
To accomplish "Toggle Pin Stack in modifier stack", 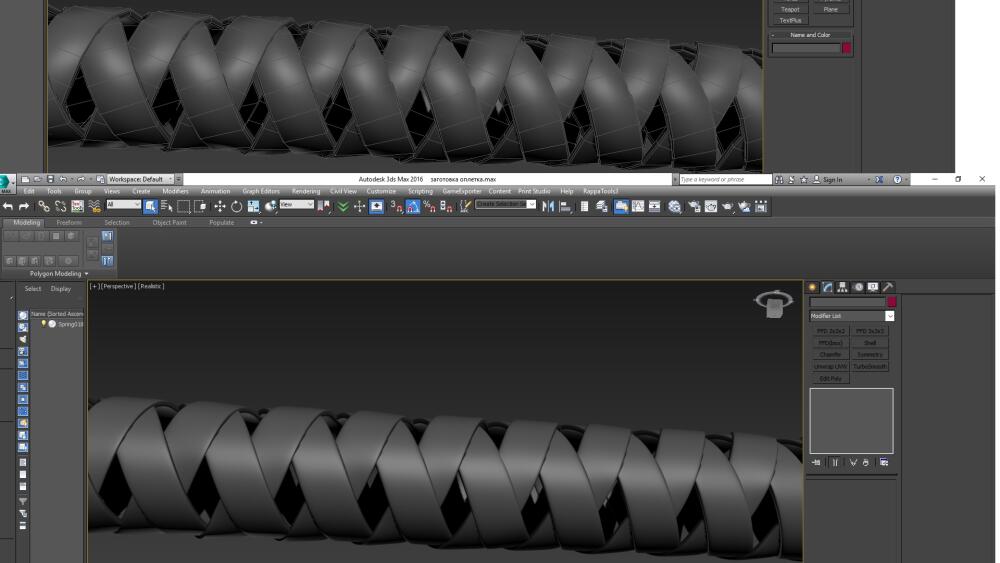I will click(816, 462).
